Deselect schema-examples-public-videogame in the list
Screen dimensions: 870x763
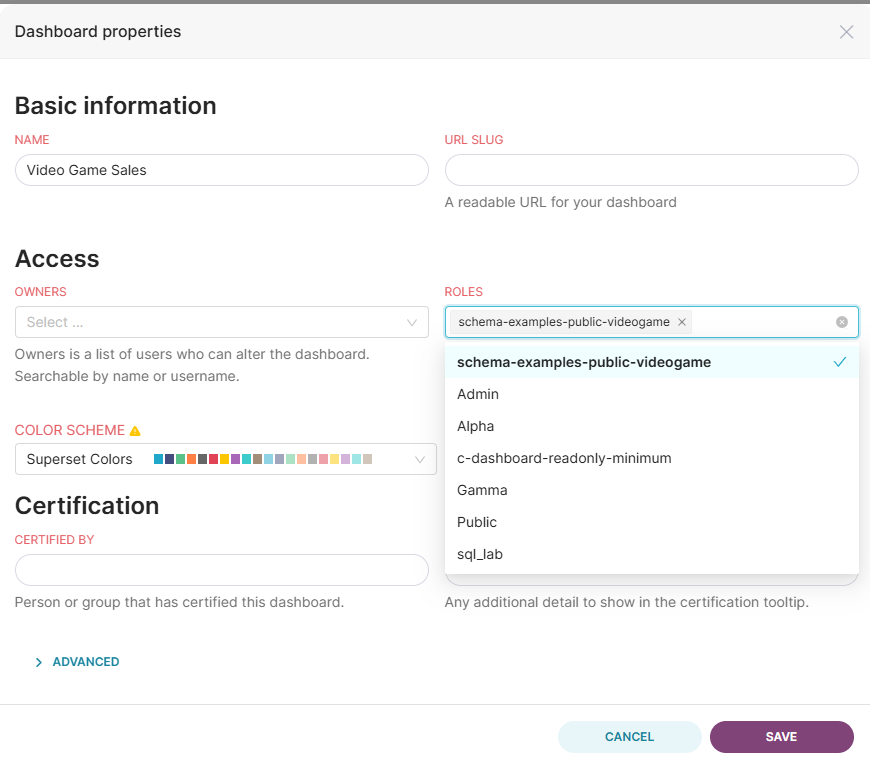651,362
